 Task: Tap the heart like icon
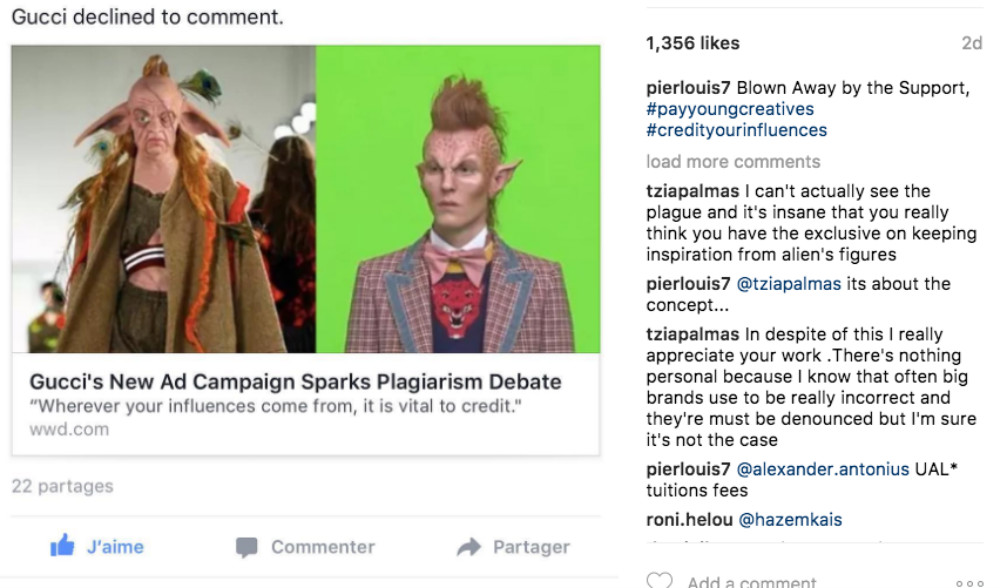(659, 580)
